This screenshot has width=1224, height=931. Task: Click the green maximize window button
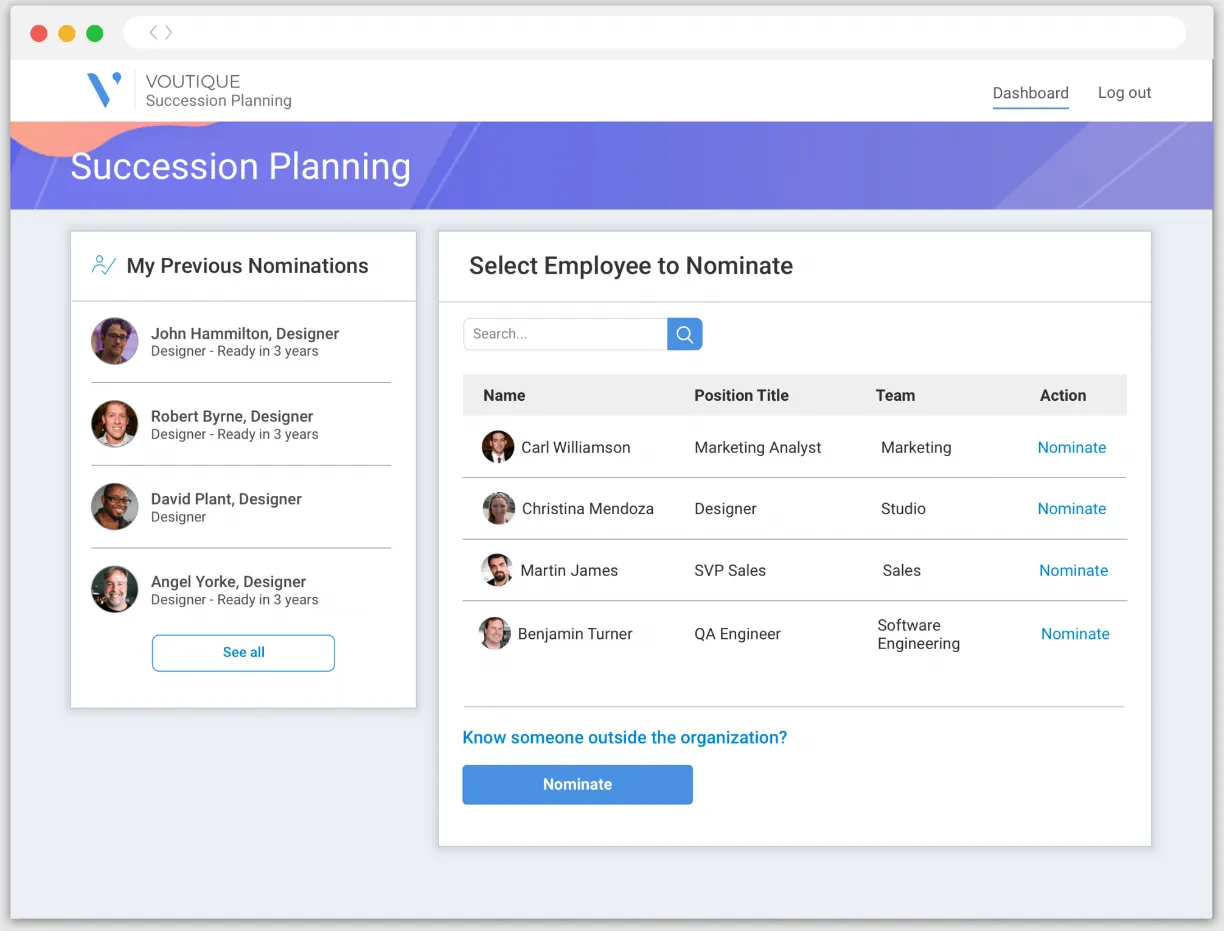pos(95,33)
